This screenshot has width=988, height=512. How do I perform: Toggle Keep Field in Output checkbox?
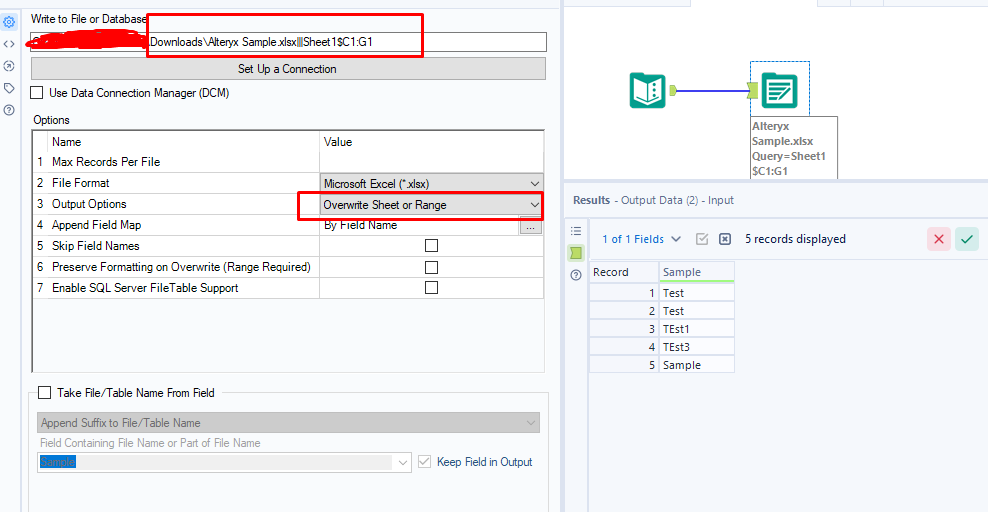425,462
